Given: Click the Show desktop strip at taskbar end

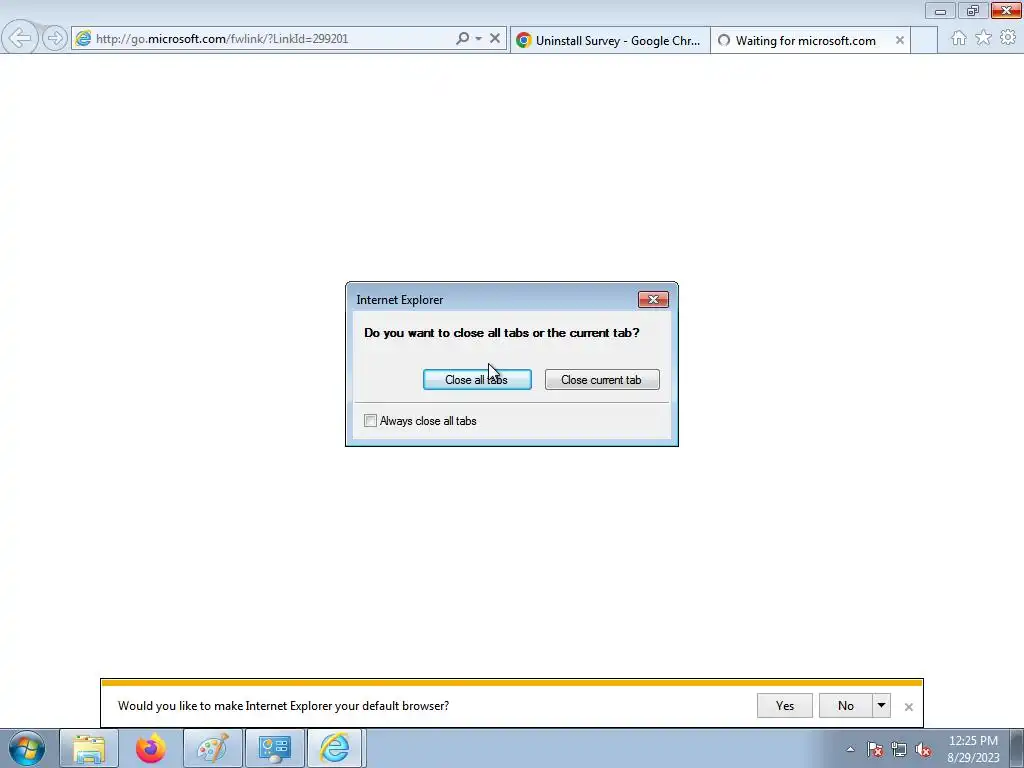Looking at the screenshot, I should (x=1017, y=748).
